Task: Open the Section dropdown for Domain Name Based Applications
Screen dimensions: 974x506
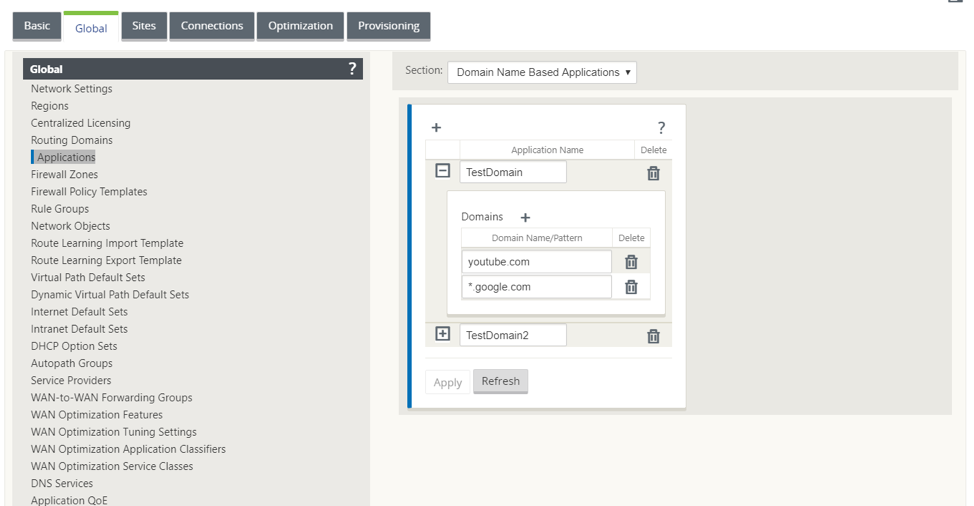Action: coord(542,72)
